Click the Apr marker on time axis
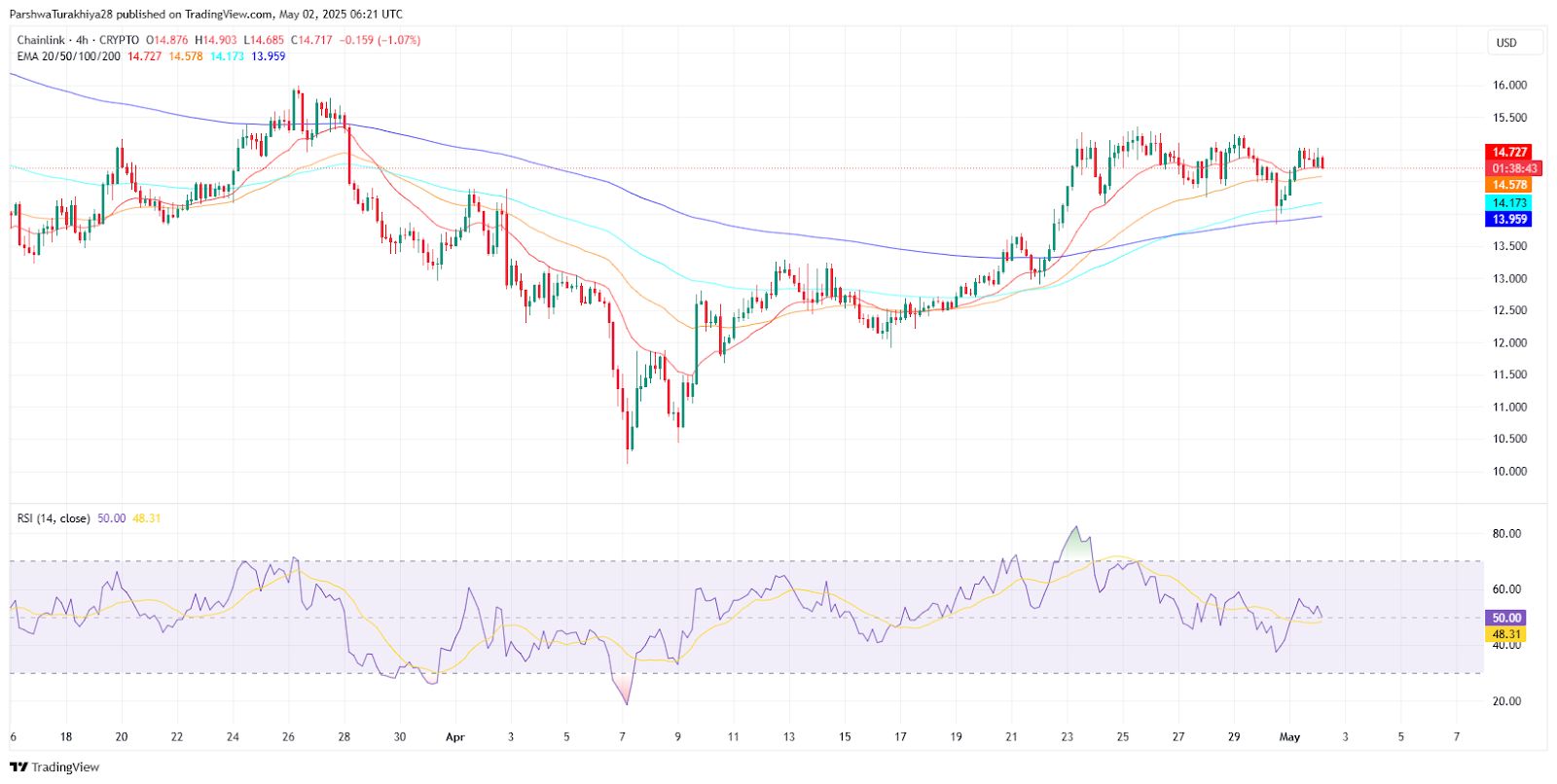 [454, 737]
